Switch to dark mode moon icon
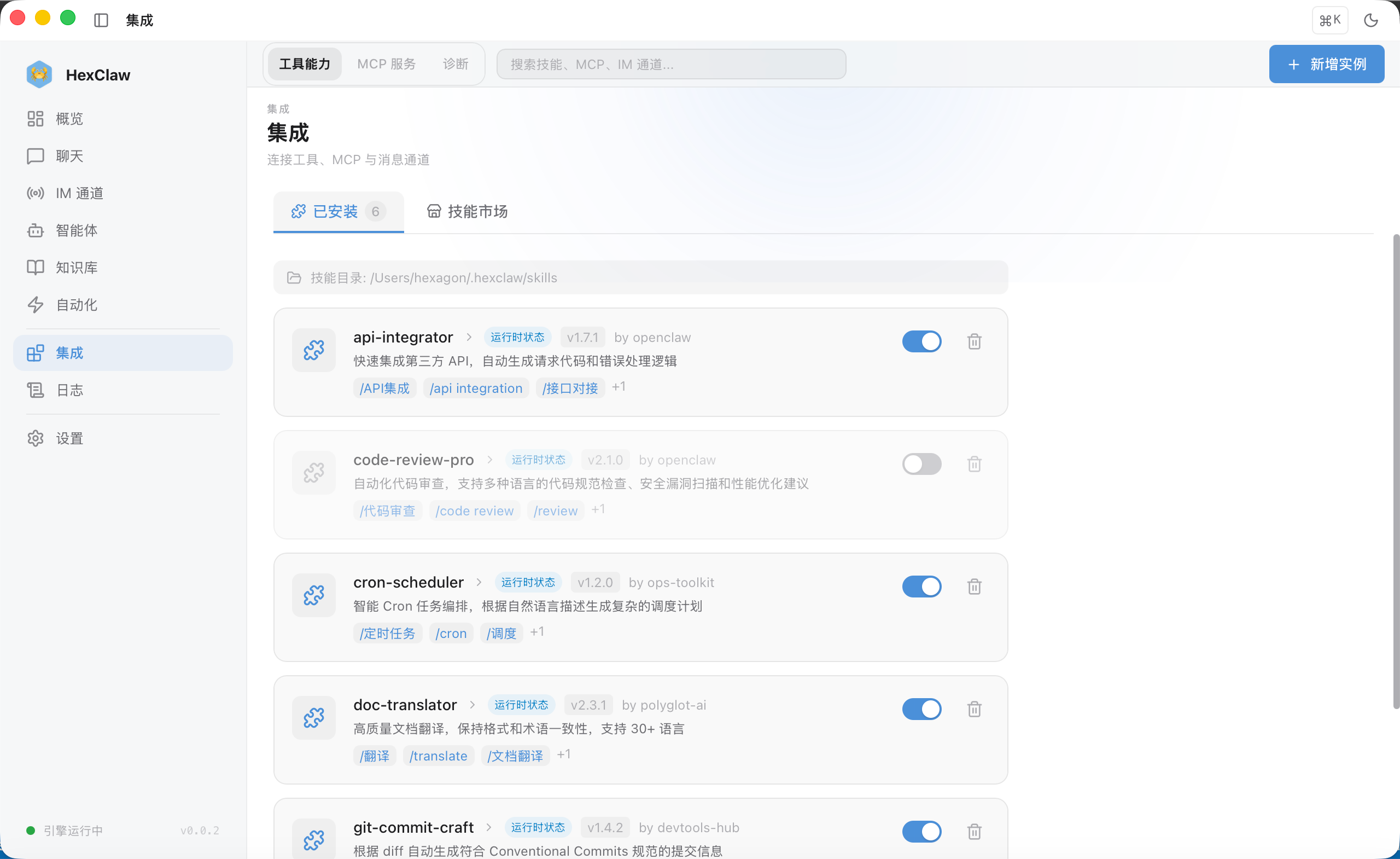Viewport: 1400px width, 859px height. (1371, 20)
